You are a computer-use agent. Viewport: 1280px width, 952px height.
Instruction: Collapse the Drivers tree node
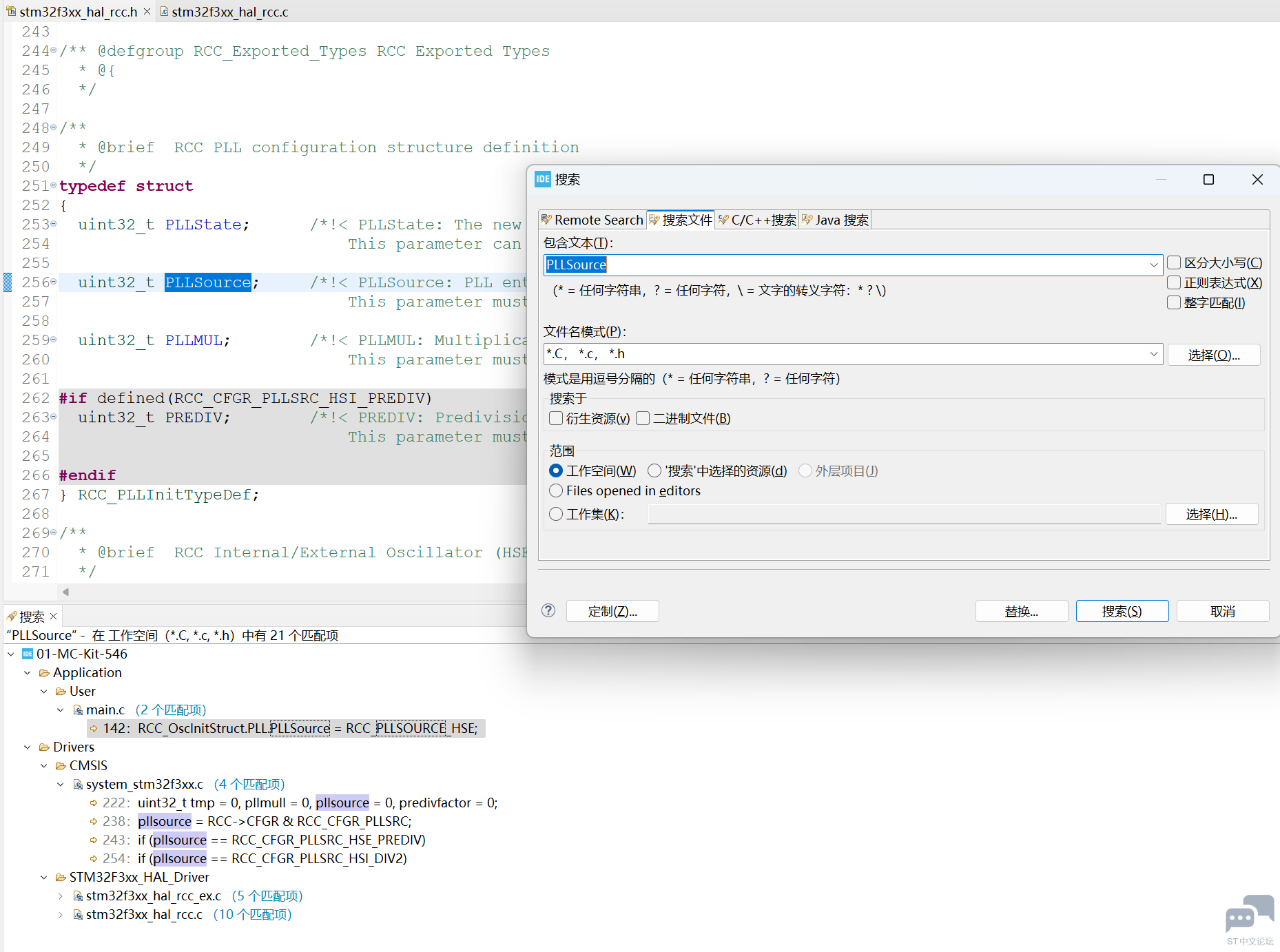[28, 747]
